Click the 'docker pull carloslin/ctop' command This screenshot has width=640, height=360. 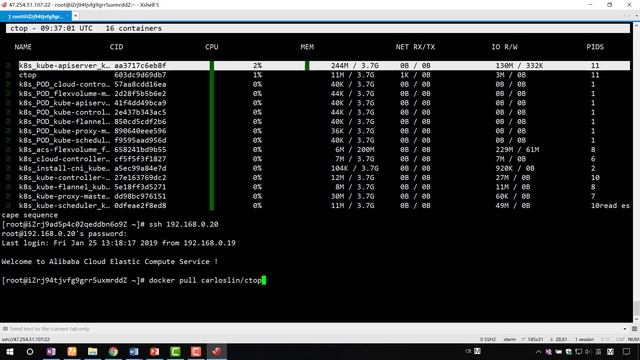(205, 280)
